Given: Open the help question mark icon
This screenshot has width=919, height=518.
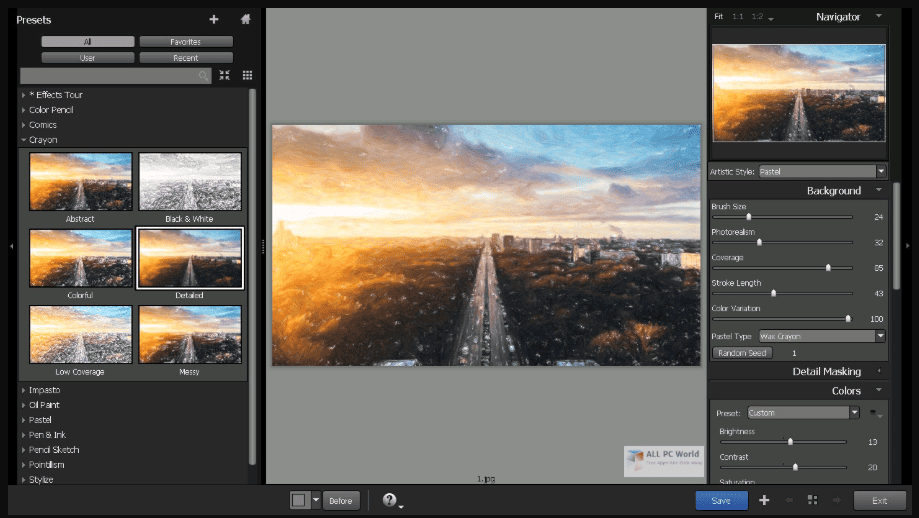Looking at the screenshot, I should point(389,500).
